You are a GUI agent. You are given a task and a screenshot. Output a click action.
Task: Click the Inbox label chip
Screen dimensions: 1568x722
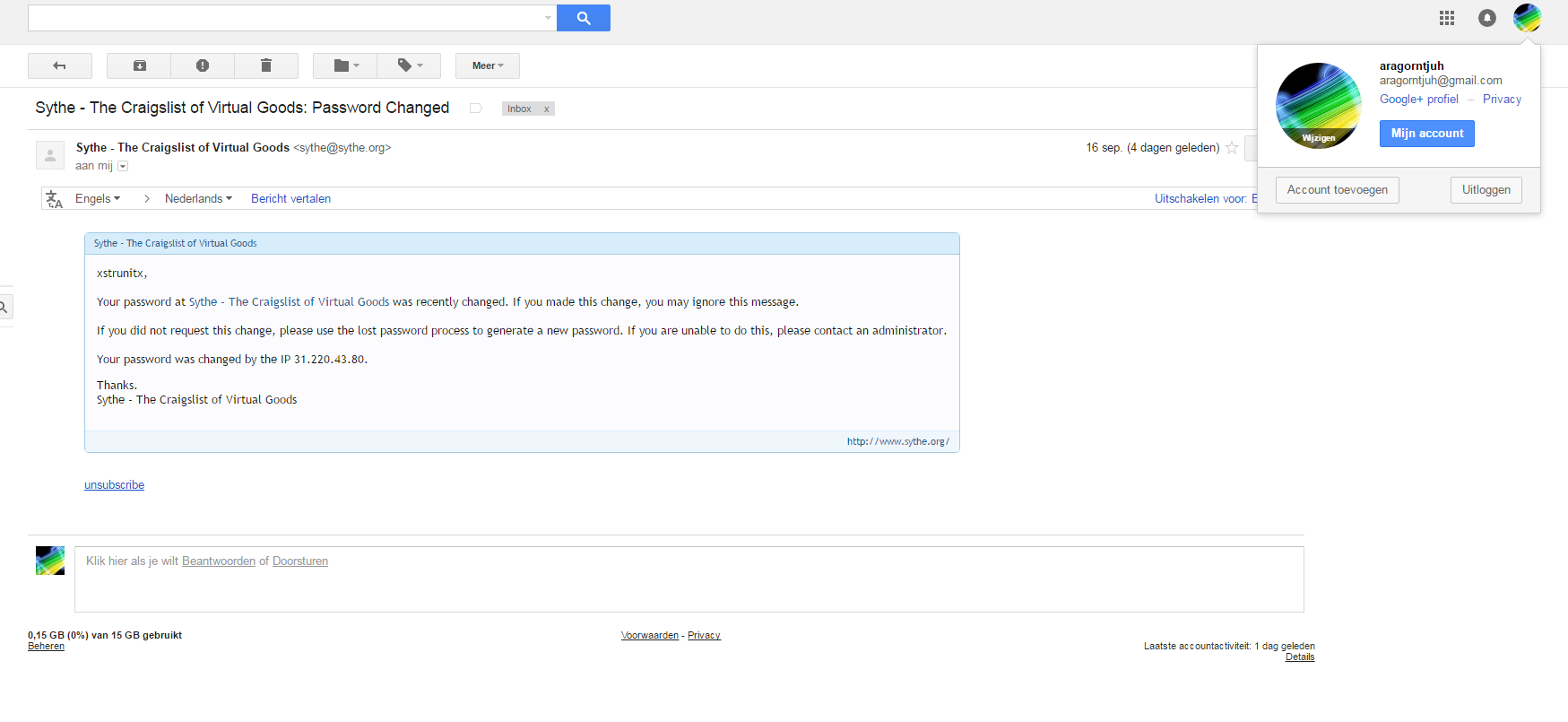tap(519, 109)
